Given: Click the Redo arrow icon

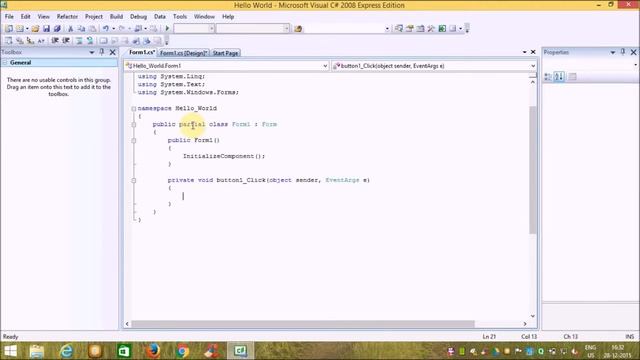Looking at the screenshot, I should coord(122,29).
